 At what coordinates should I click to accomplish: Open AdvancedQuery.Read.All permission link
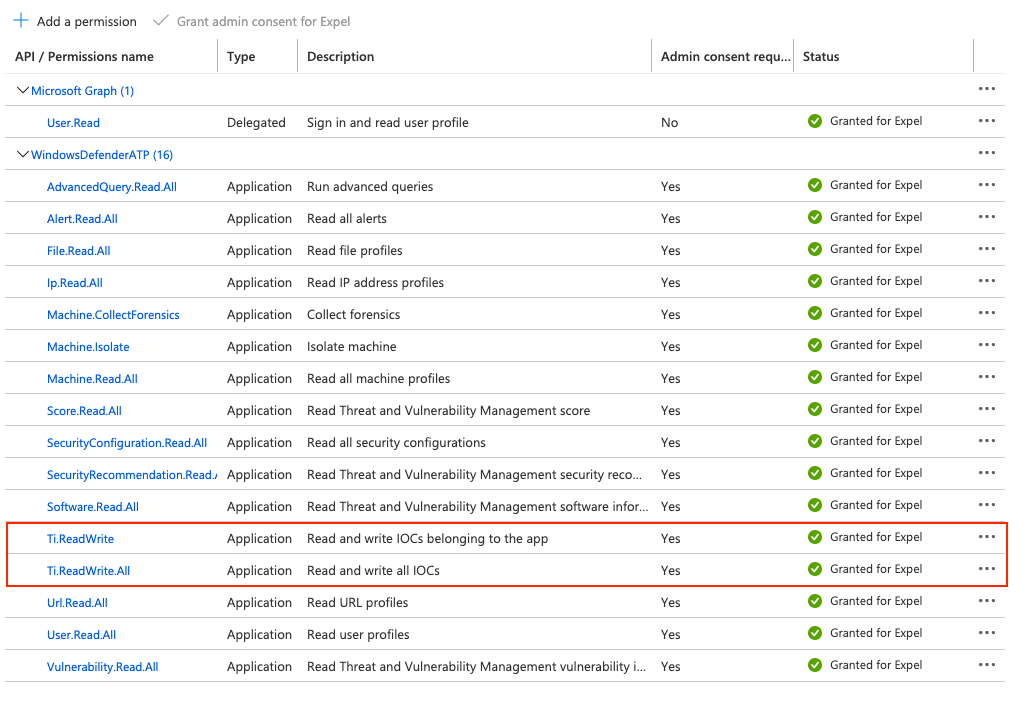pos(112,187)
